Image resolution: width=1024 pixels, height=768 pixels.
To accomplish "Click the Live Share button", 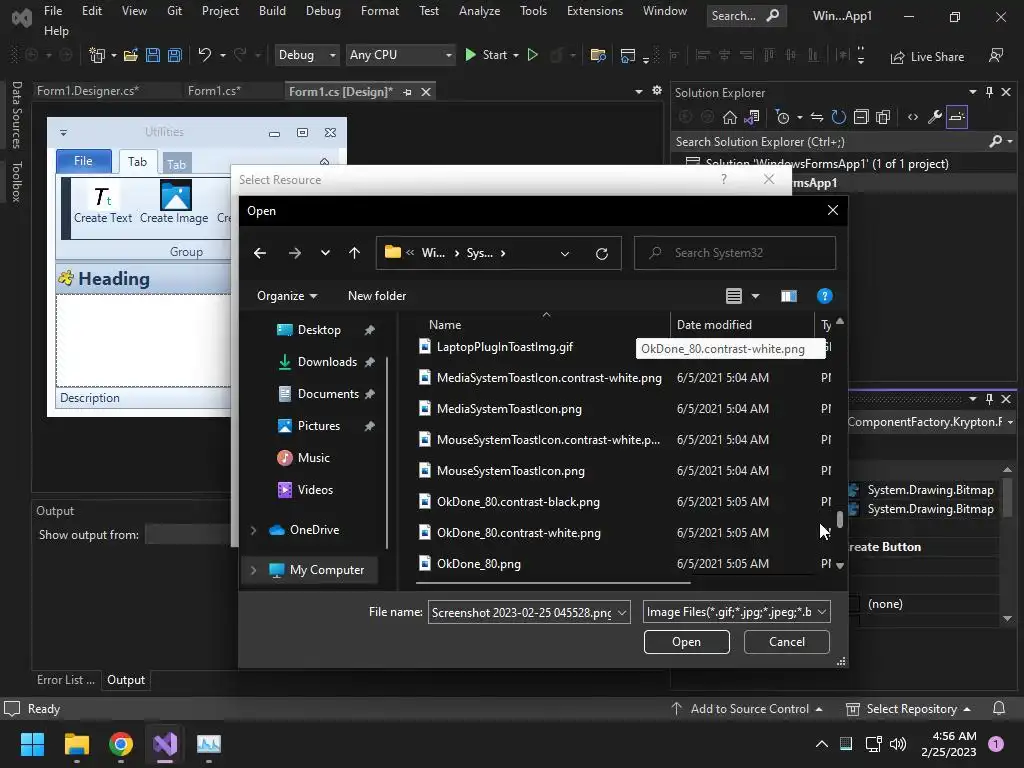I will [927, 57].
